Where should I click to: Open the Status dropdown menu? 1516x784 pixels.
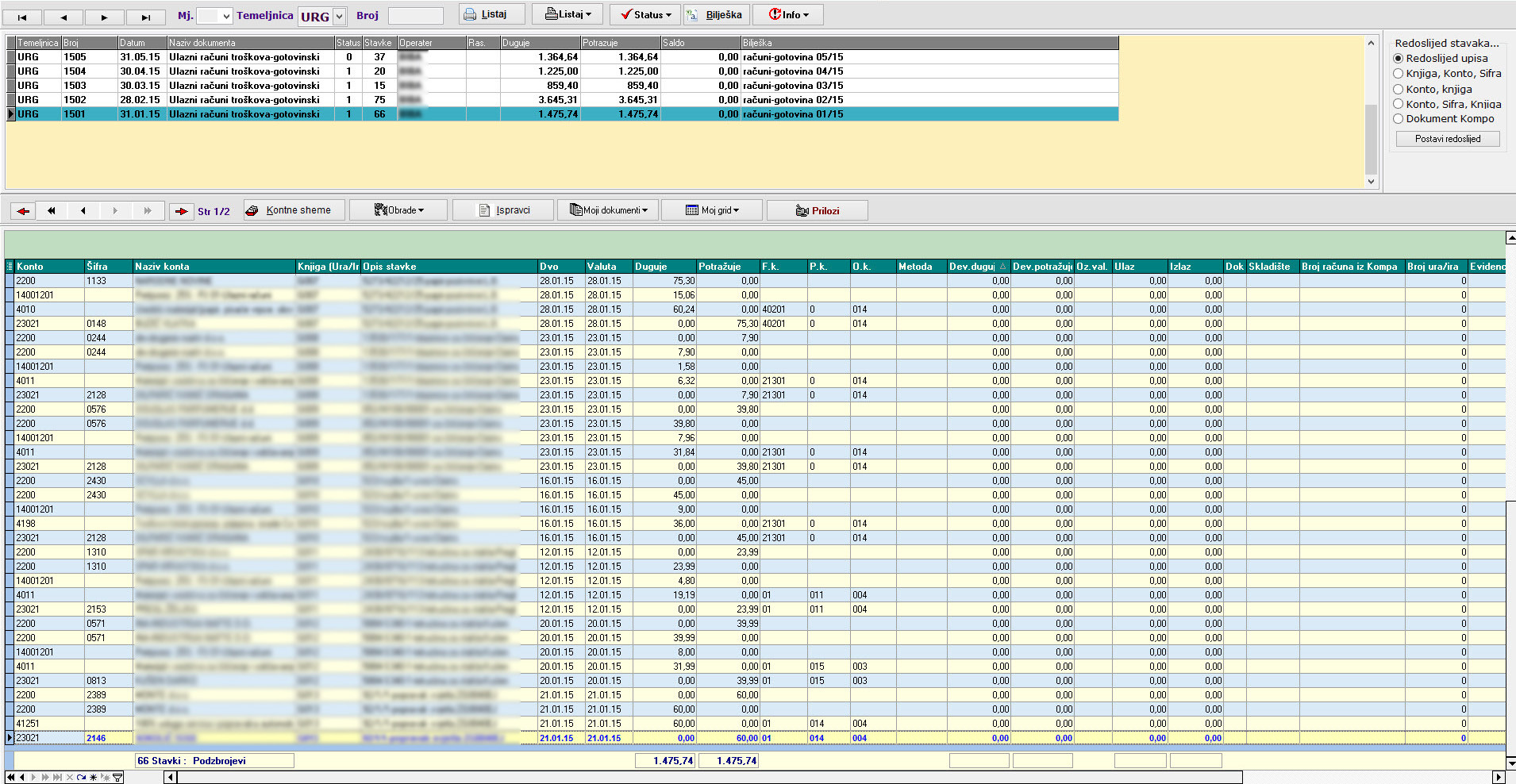646,14
